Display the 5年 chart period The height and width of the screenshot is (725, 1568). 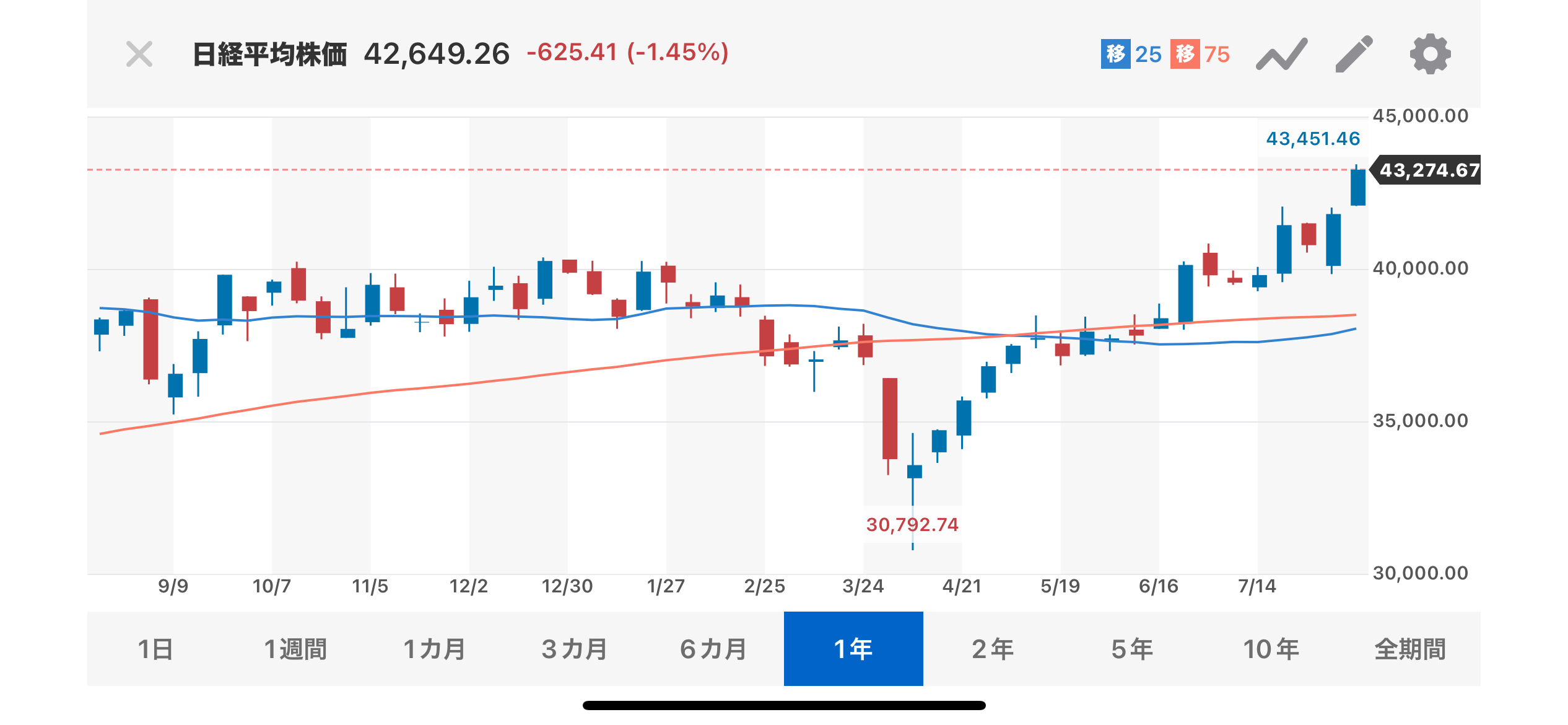tap(1132, 649)
